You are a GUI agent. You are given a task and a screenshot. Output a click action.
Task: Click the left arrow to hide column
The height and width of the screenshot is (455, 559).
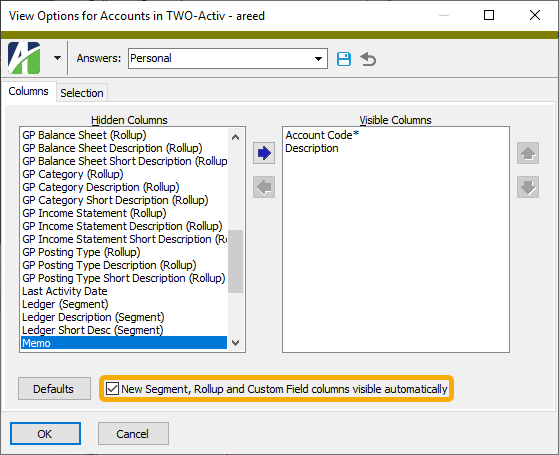click(264, 187)
